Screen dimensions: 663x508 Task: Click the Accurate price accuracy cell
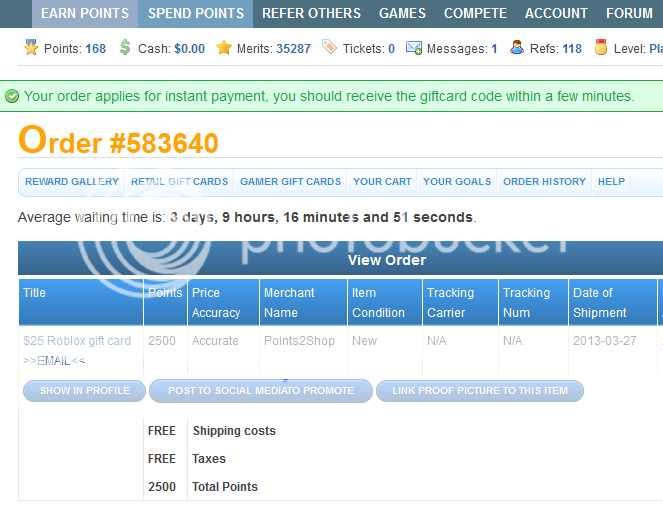click(215, 341)
